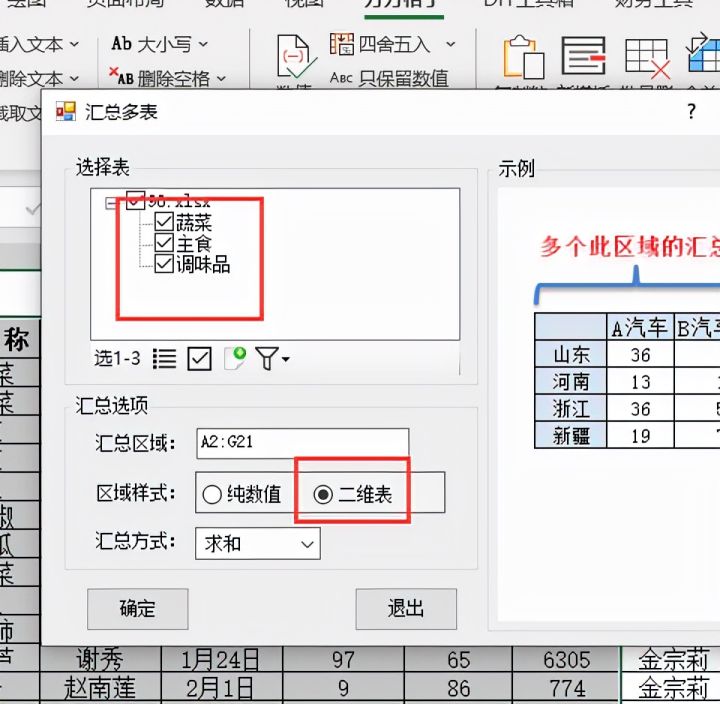Toggle the workbook xlsx root checkbox
Viewport: 720px width, 704px height.
point(135,201)
